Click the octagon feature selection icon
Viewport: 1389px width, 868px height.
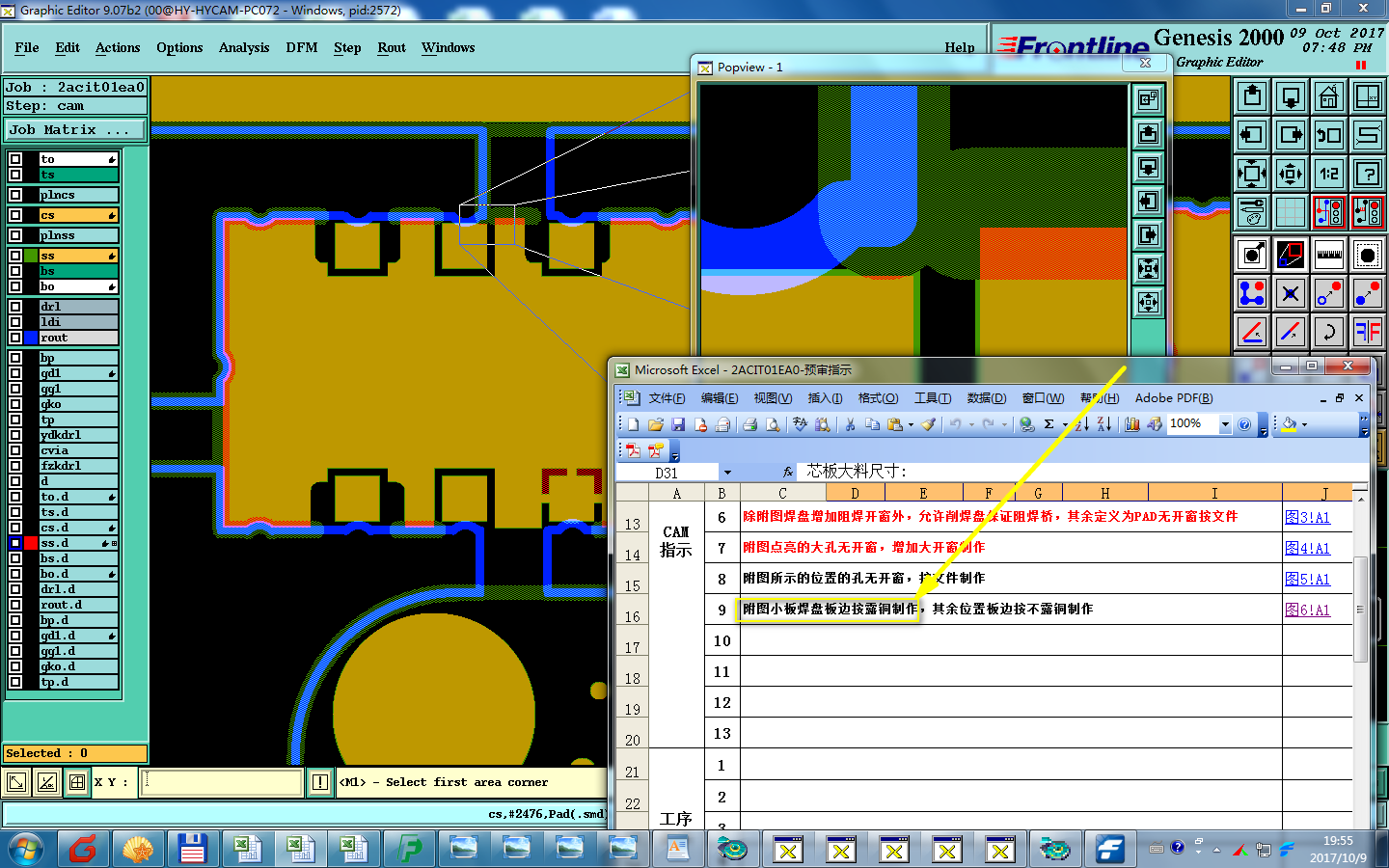1368,256
